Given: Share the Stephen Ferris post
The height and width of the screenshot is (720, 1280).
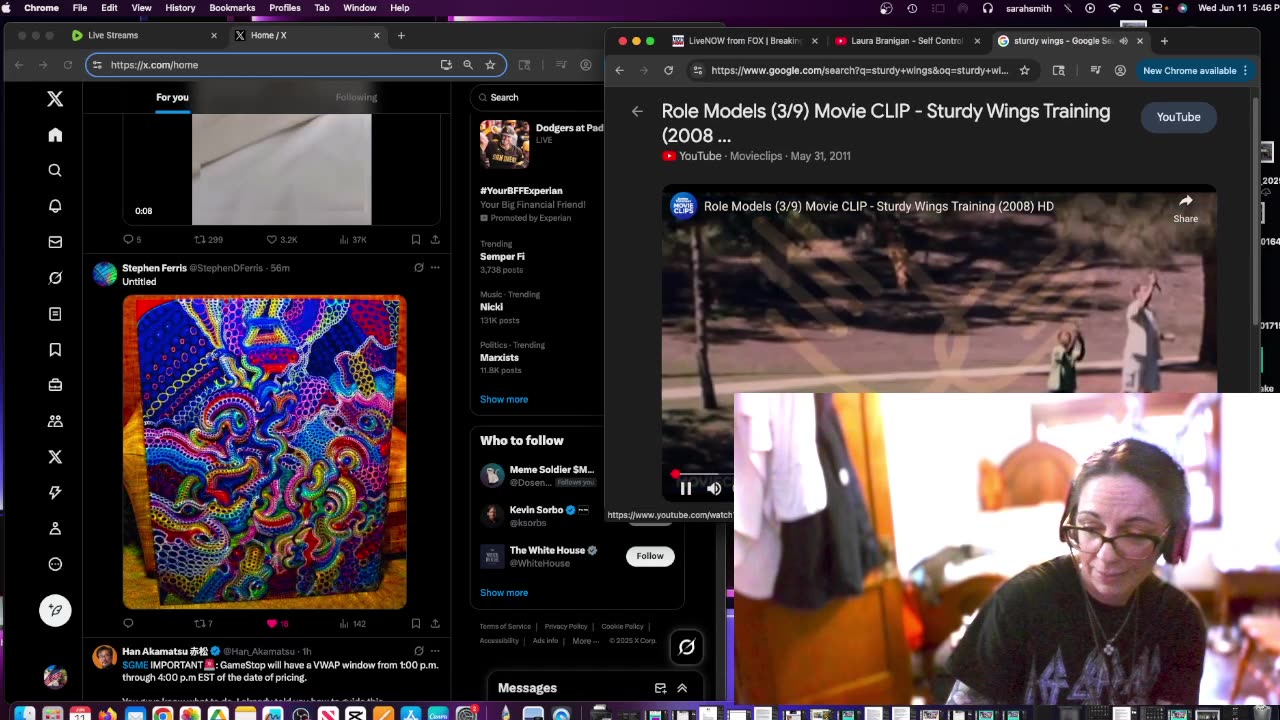Looking at the screenshot, I should coord(435,623).
